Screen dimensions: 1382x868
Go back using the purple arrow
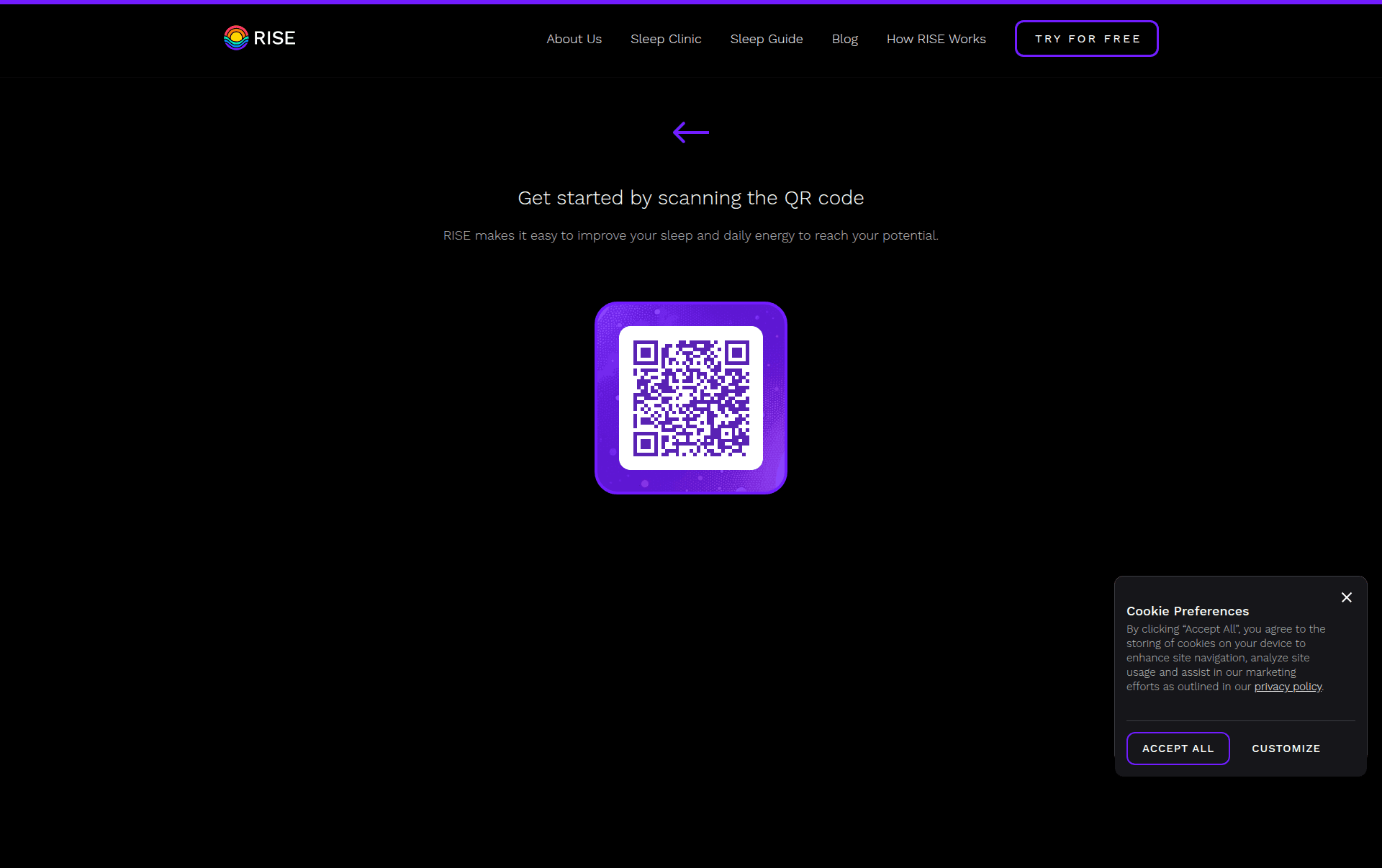691,132
